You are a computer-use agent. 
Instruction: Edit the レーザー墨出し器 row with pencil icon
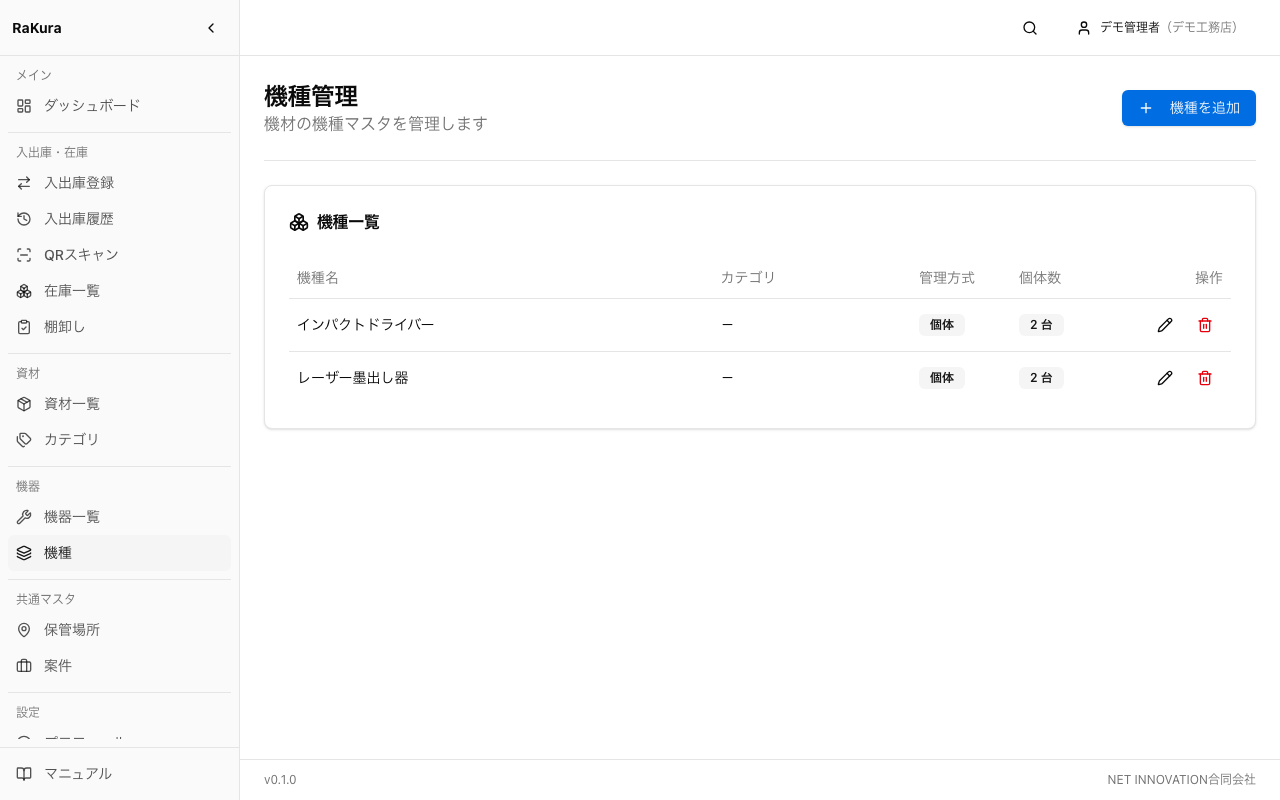click(x=1165, y=378)
